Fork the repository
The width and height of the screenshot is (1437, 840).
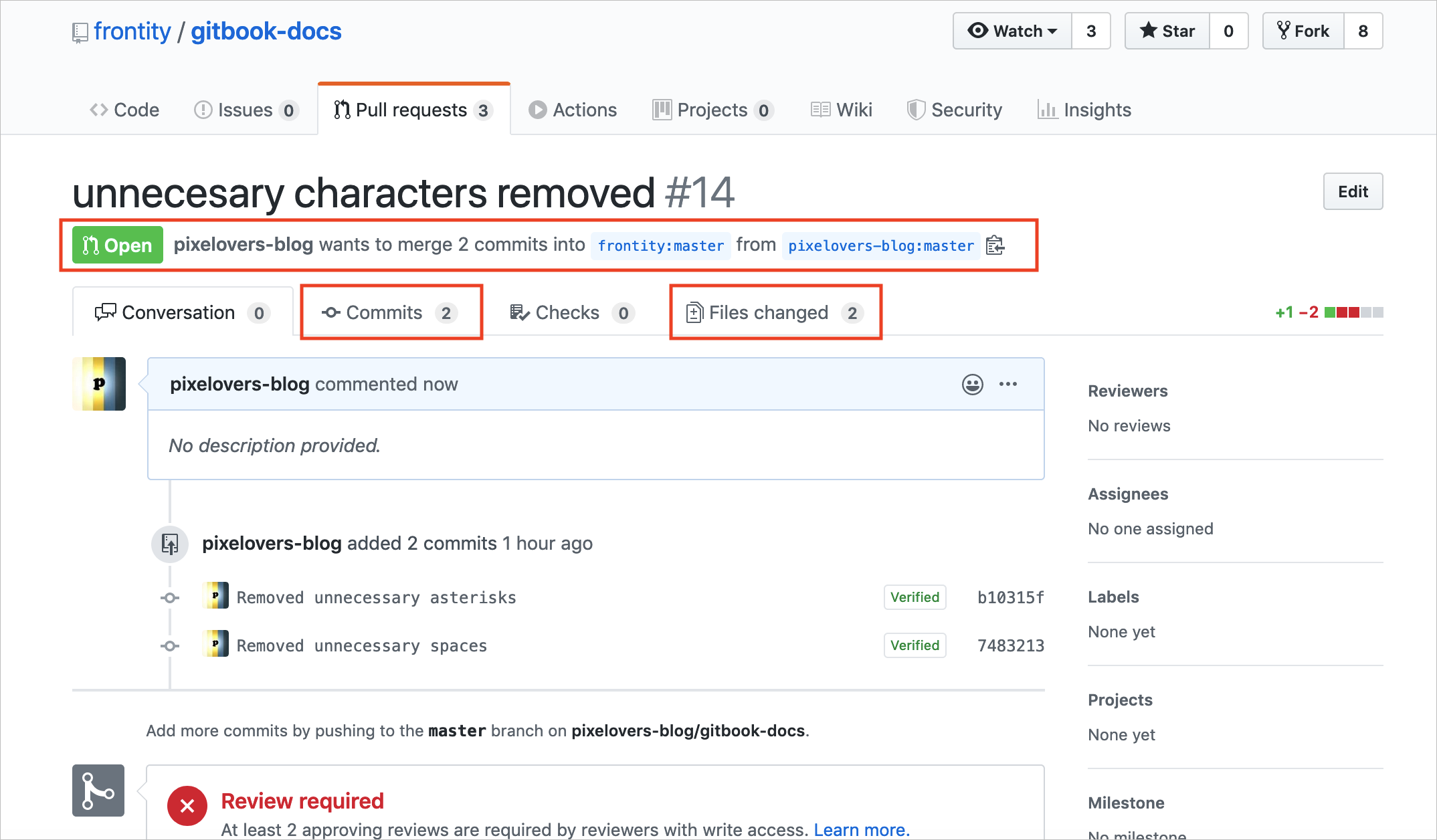1303,31
